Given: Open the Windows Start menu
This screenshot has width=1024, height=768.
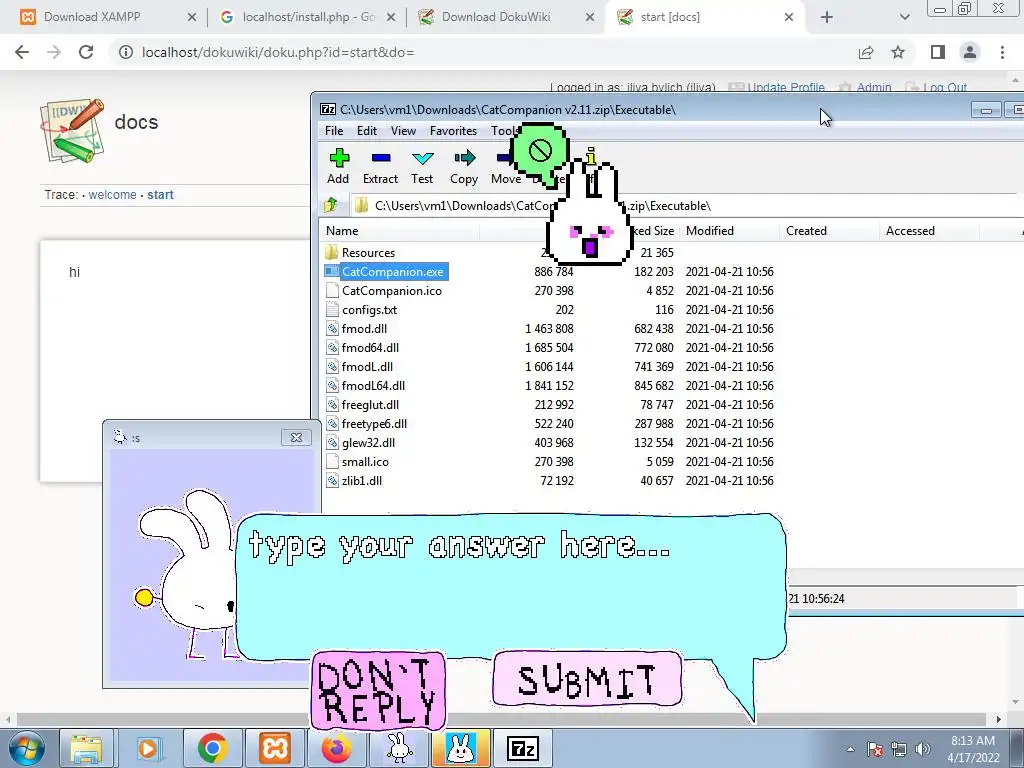Looking at the screenshot, I should coord(25,748).
